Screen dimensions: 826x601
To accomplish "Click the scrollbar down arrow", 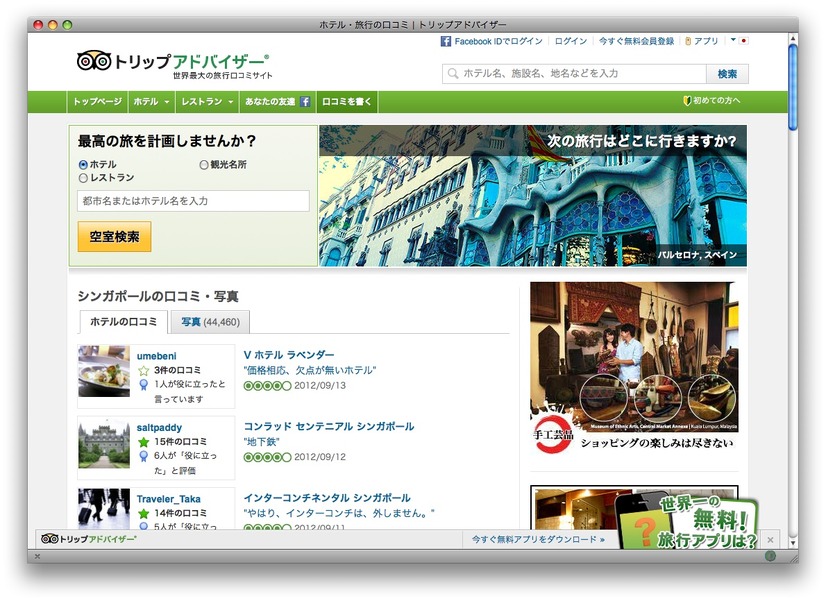I will pyautogui.click(x=792, y=543).
